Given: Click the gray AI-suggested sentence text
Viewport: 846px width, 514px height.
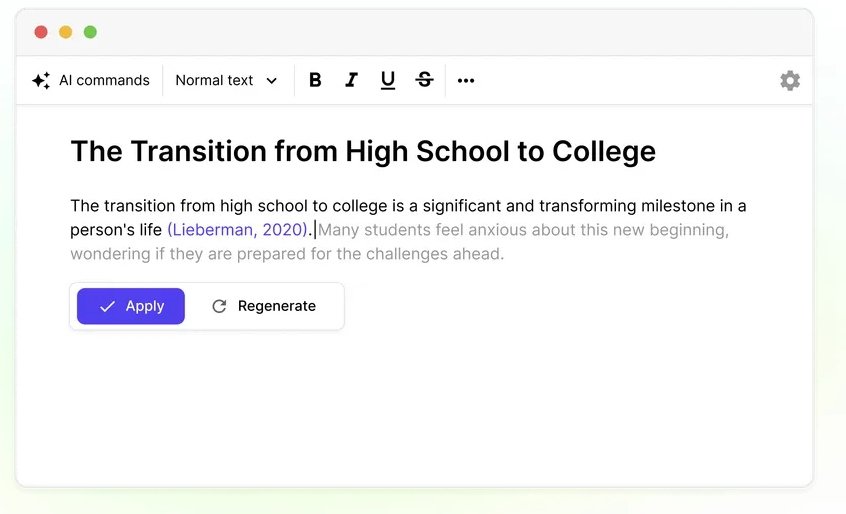Looking at the screenshot, I should [400, 242].
